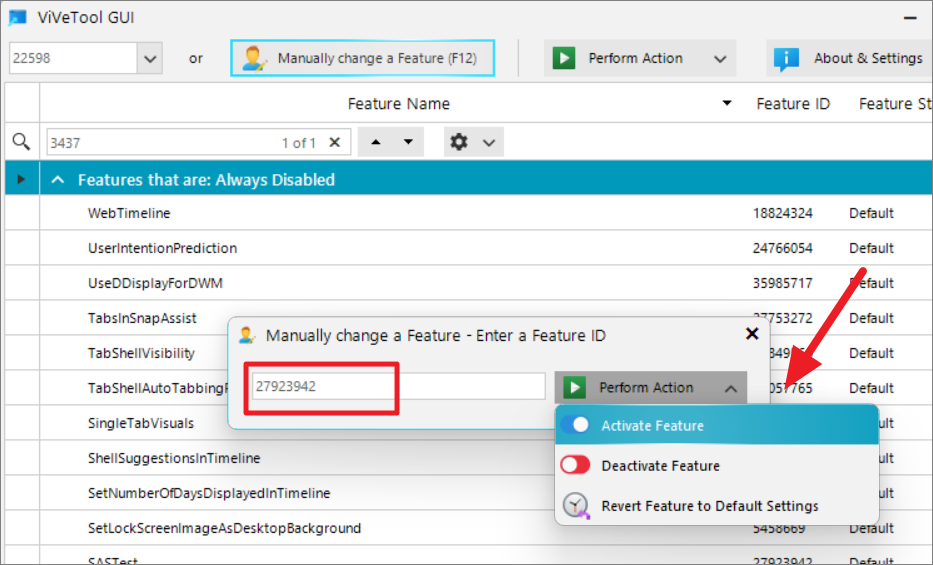This screenshot has height=565, width=933.
Task: Click the magnifier search icon
Action: click(x=21, y=142)
